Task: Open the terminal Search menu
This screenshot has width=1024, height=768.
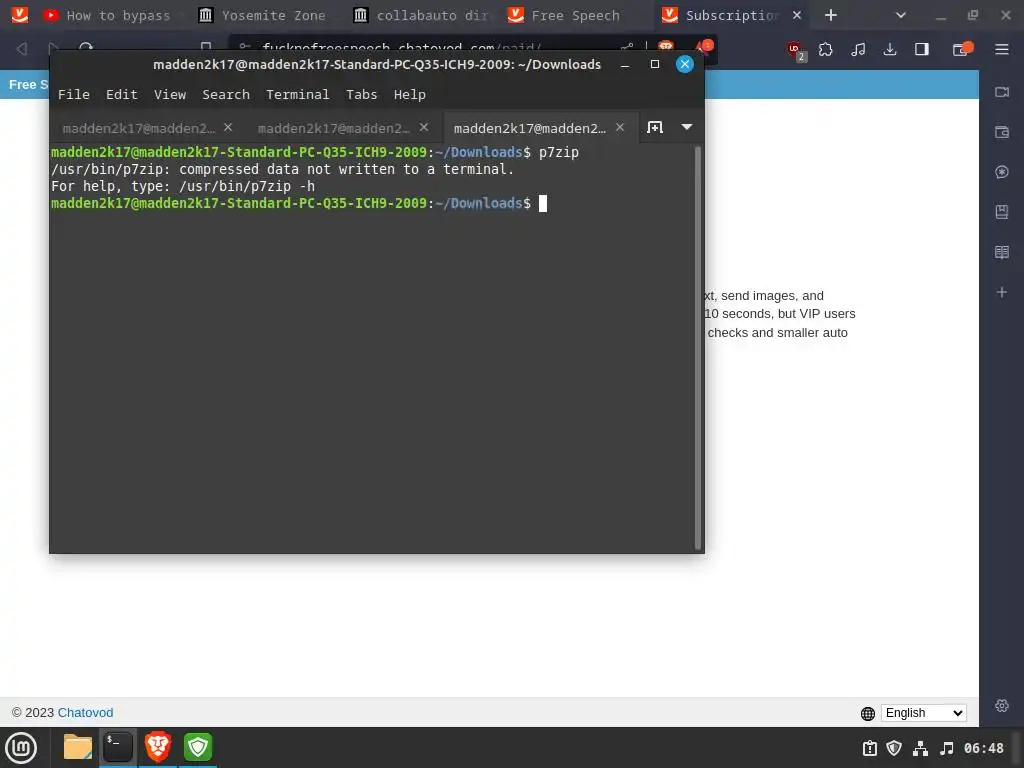Action: point(226,95)
